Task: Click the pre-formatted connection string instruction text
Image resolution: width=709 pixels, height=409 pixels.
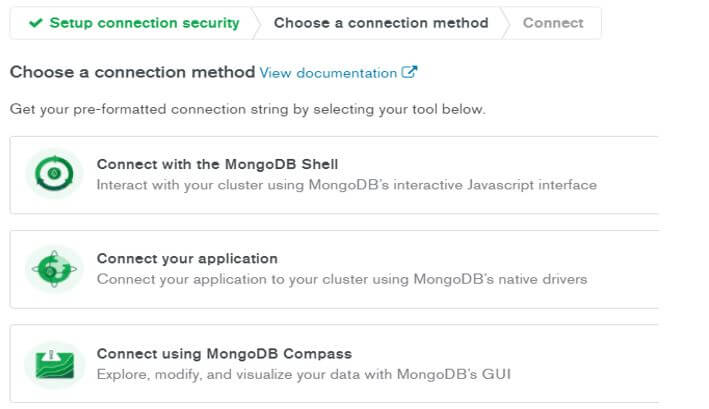Action: coord(247,108)
